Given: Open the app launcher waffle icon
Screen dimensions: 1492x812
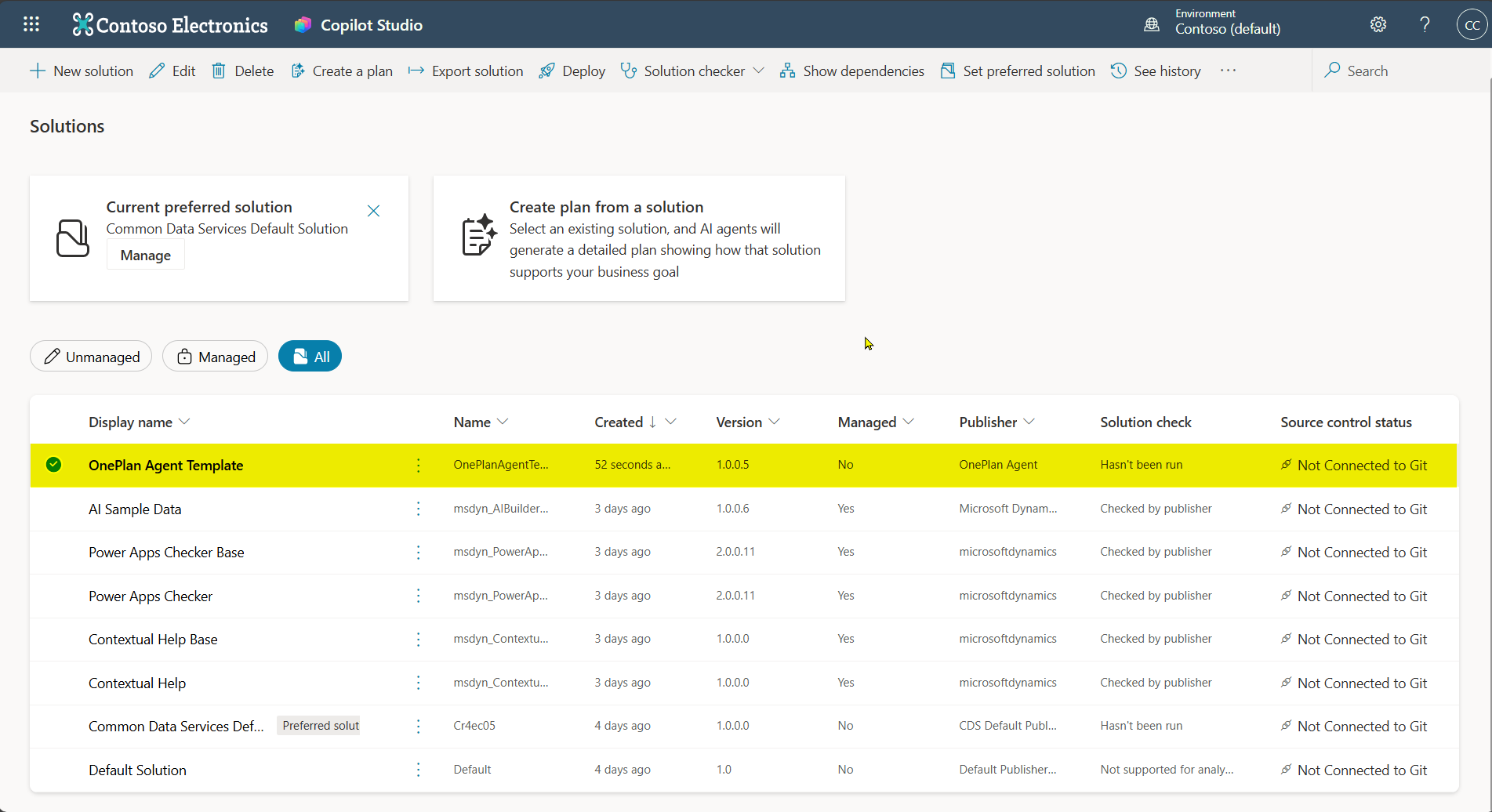Looking at the screenshot, I should pos(31,24).
